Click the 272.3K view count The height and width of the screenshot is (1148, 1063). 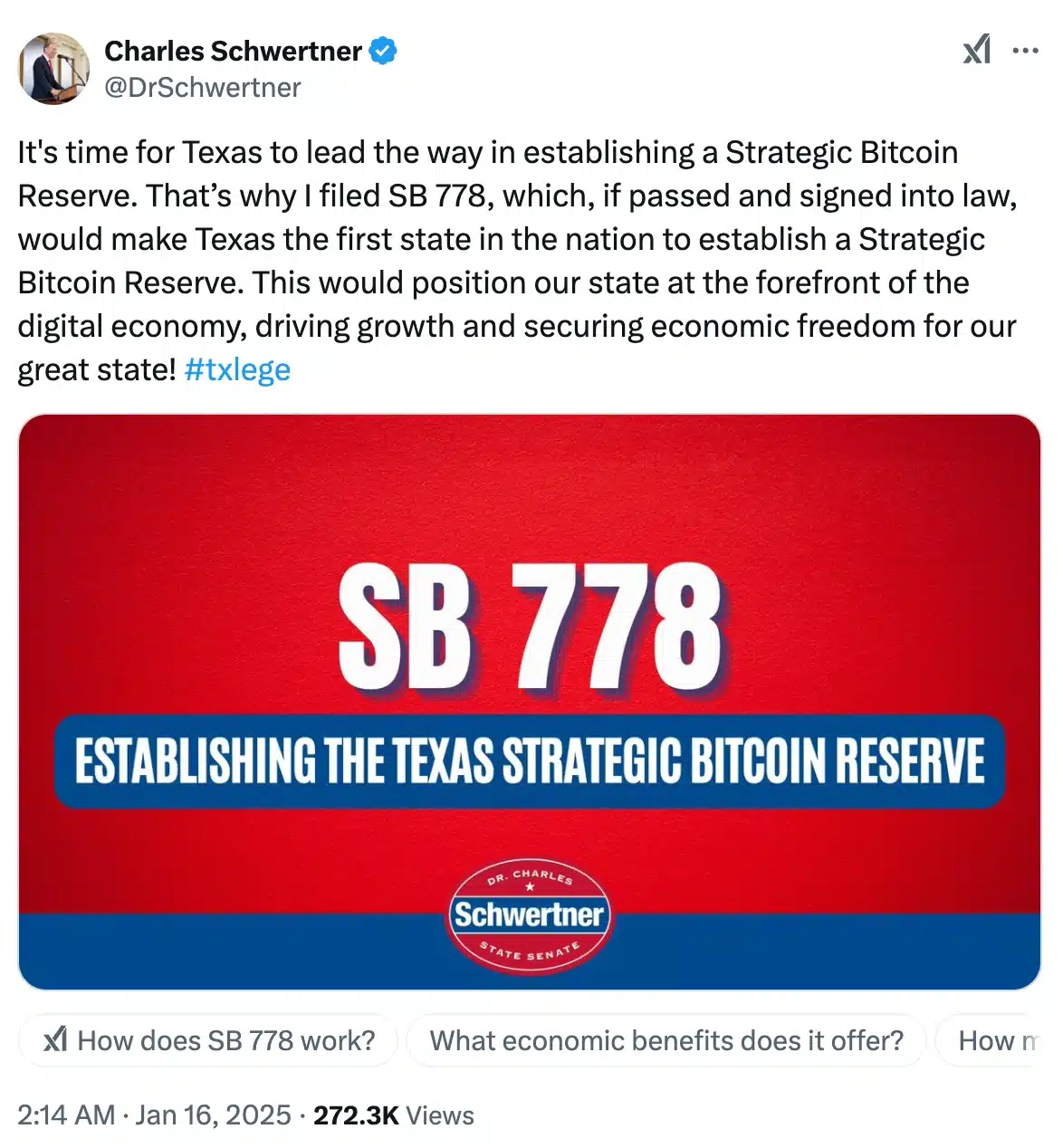pyautogui.click(x=356, y=1115)
